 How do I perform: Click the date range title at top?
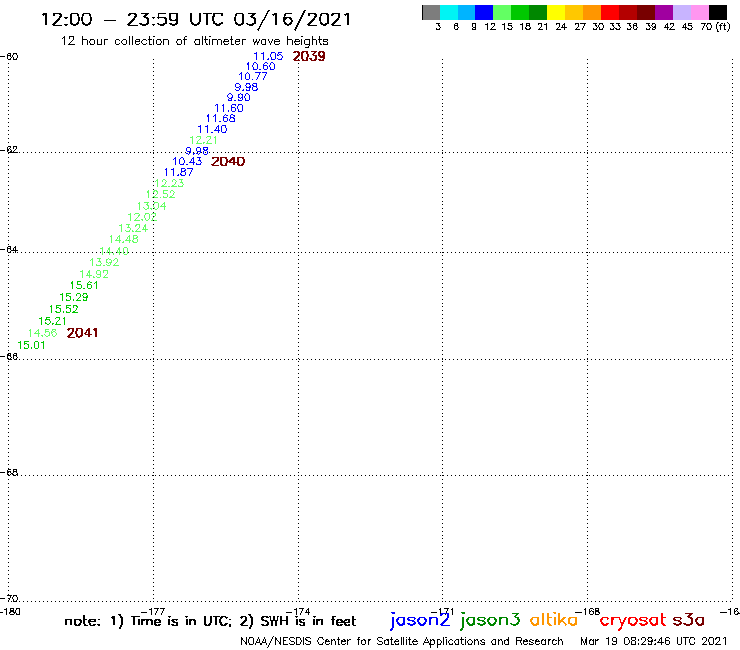point(196,19)
